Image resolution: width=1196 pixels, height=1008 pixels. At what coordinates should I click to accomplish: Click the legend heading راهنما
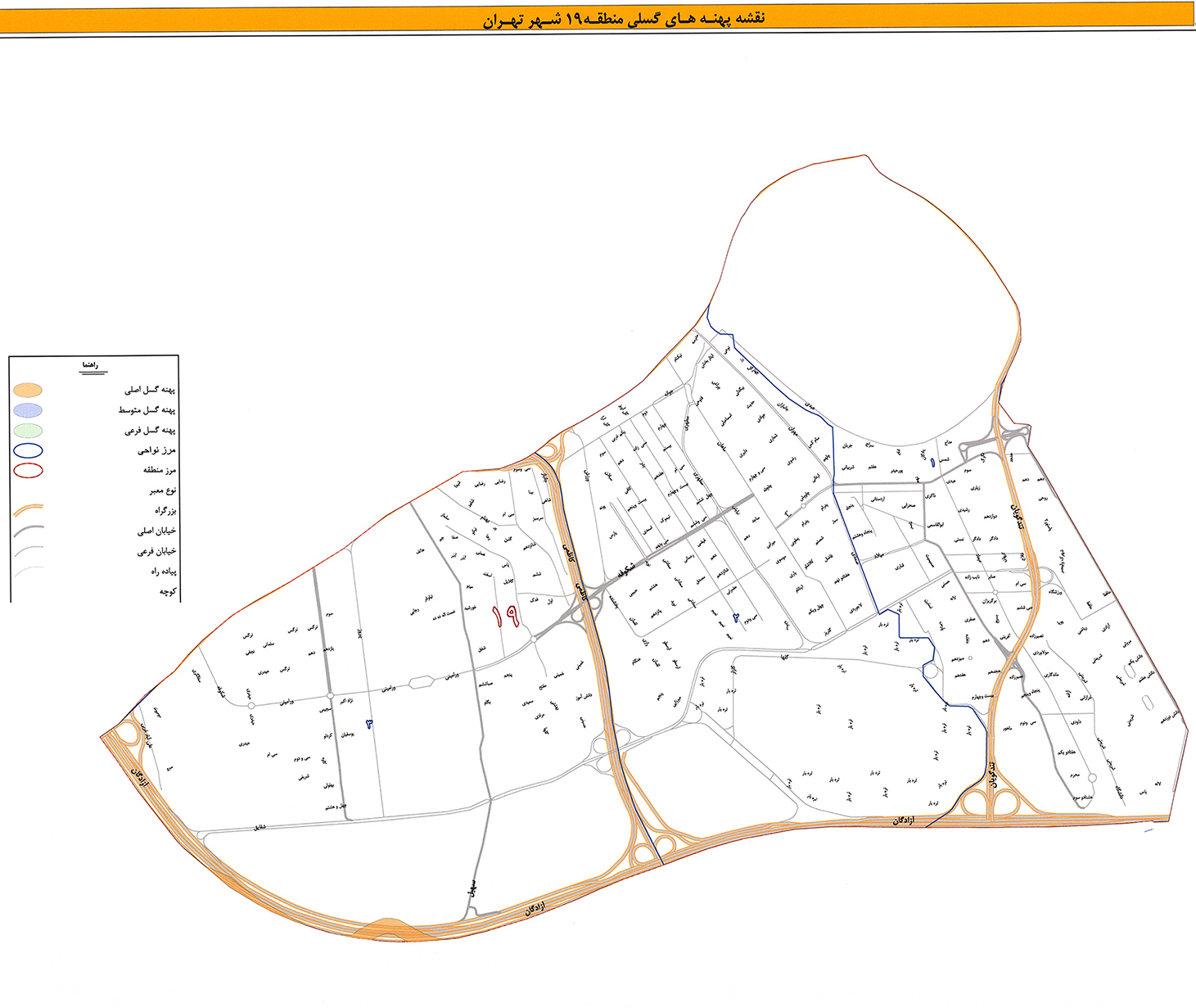coord(89,365)
